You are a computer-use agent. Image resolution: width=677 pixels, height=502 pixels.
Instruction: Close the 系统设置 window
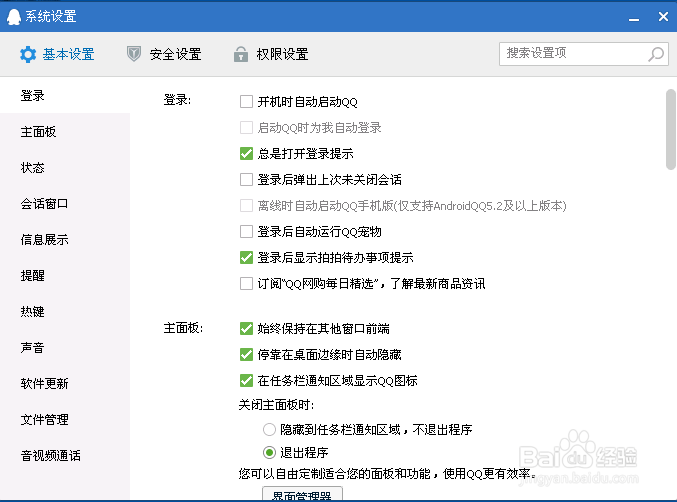(663, 16)
